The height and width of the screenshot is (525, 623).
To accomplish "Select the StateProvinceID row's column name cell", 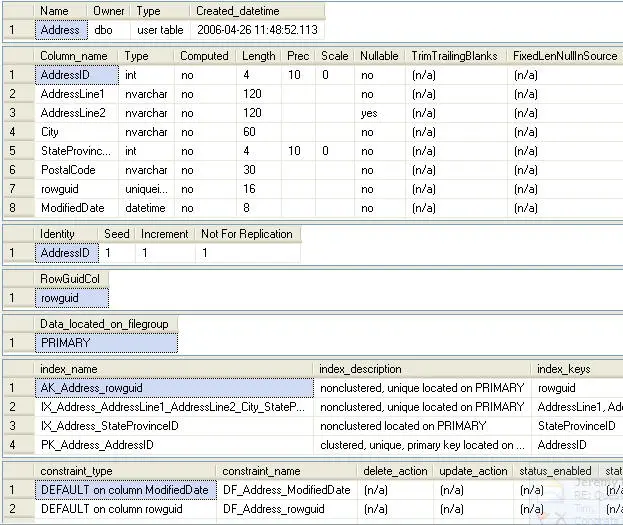I will 76,151.
